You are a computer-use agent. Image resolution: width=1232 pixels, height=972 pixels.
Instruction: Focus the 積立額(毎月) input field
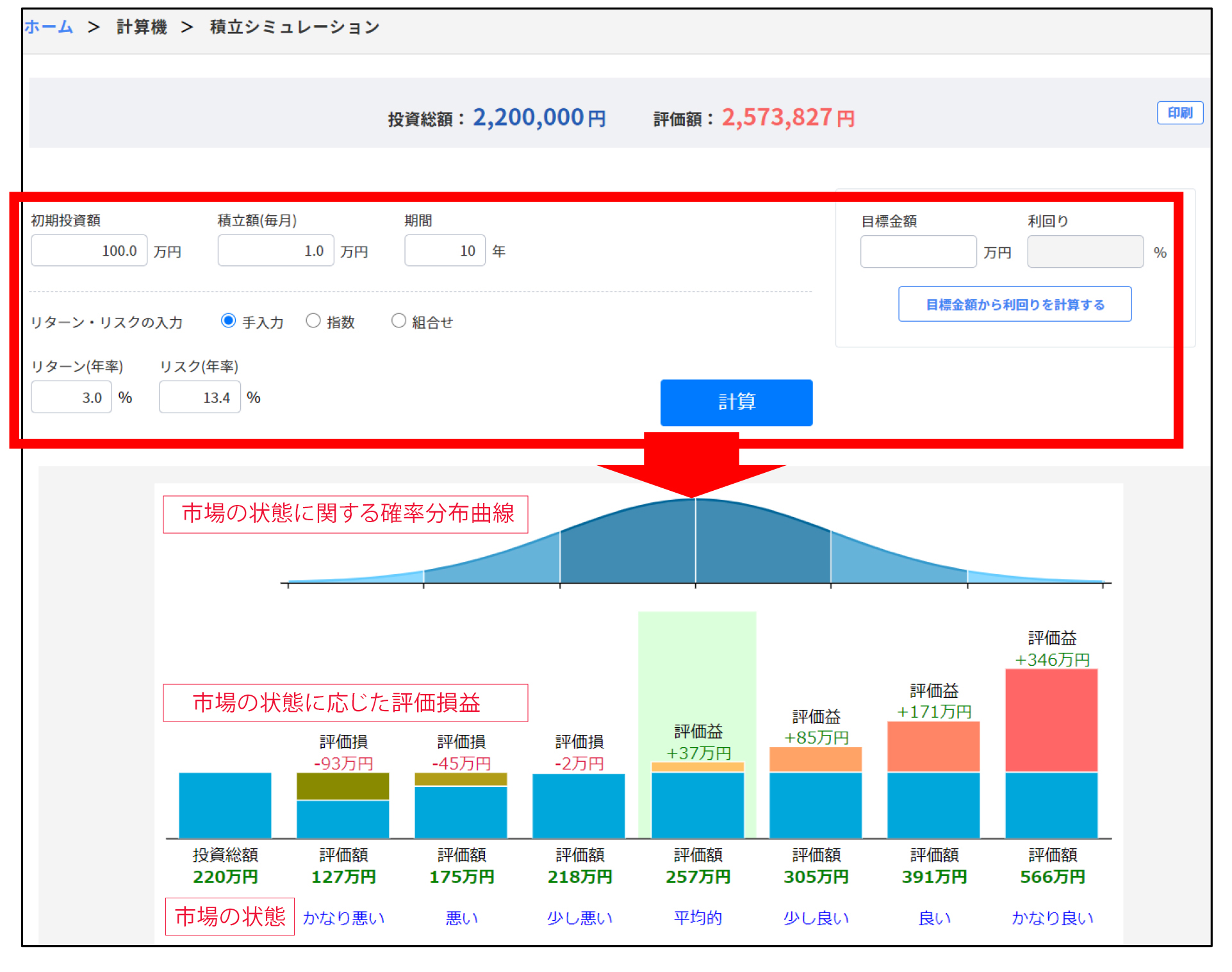pos(275,251)
